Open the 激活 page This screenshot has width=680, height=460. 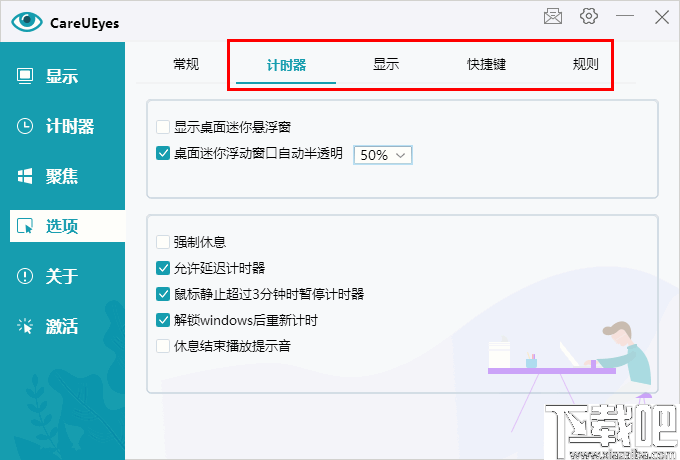pyautogui.click(x=62, y=326)
